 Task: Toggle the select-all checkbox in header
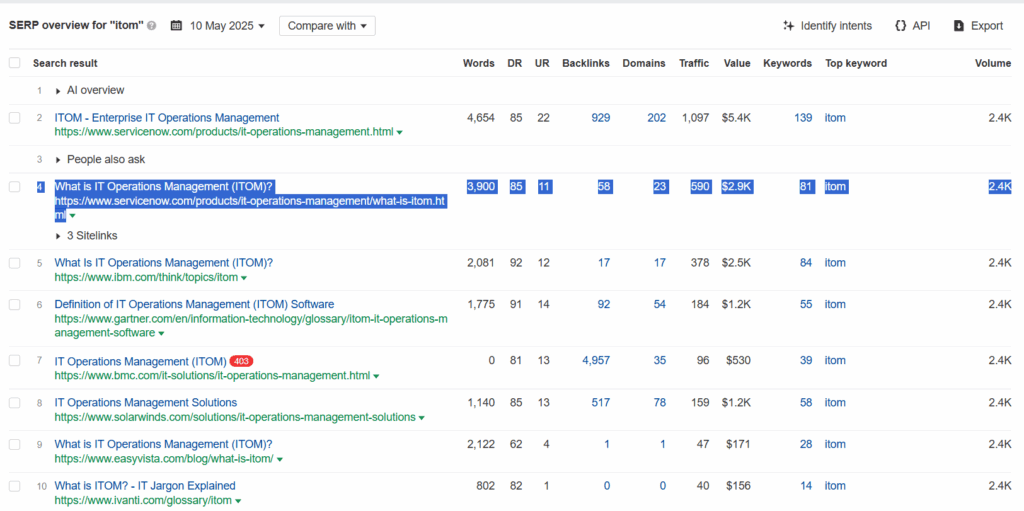coord(14,63)
